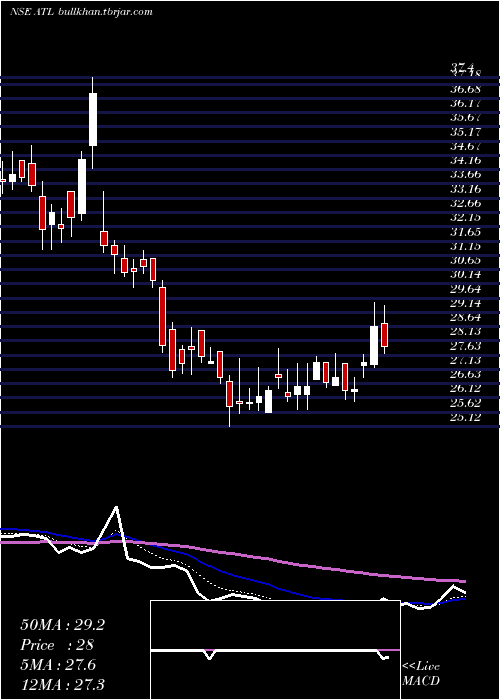This screenshot has height=700, width=500.
Task: Click the 36.68 price axis label
Action: point(465,89)
